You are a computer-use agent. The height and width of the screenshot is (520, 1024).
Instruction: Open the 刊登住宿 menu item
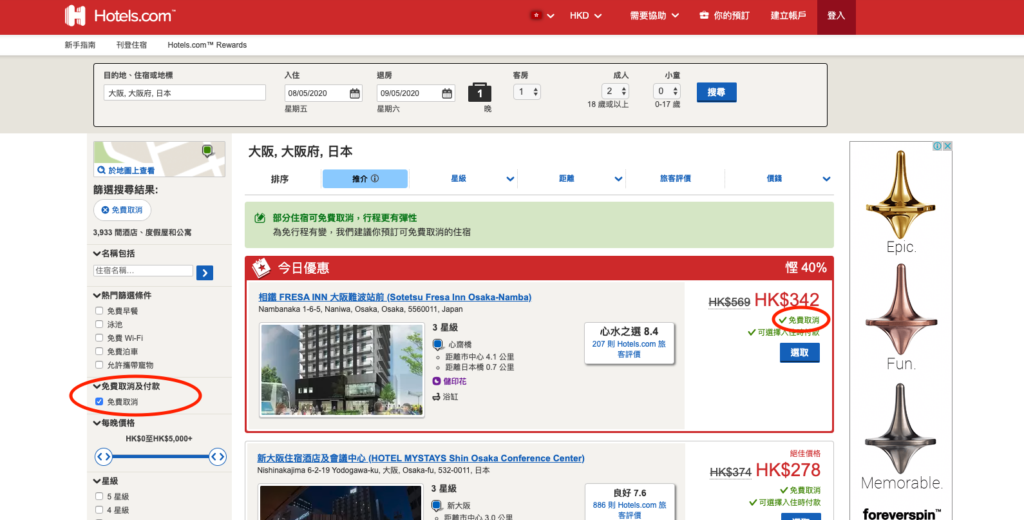131,45
